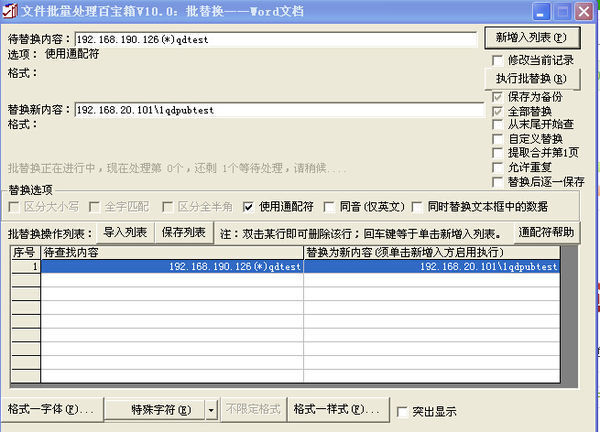The image size is (600, 432).
Task: Click 导入列表 to import a list
Action: tap(125, 232)
